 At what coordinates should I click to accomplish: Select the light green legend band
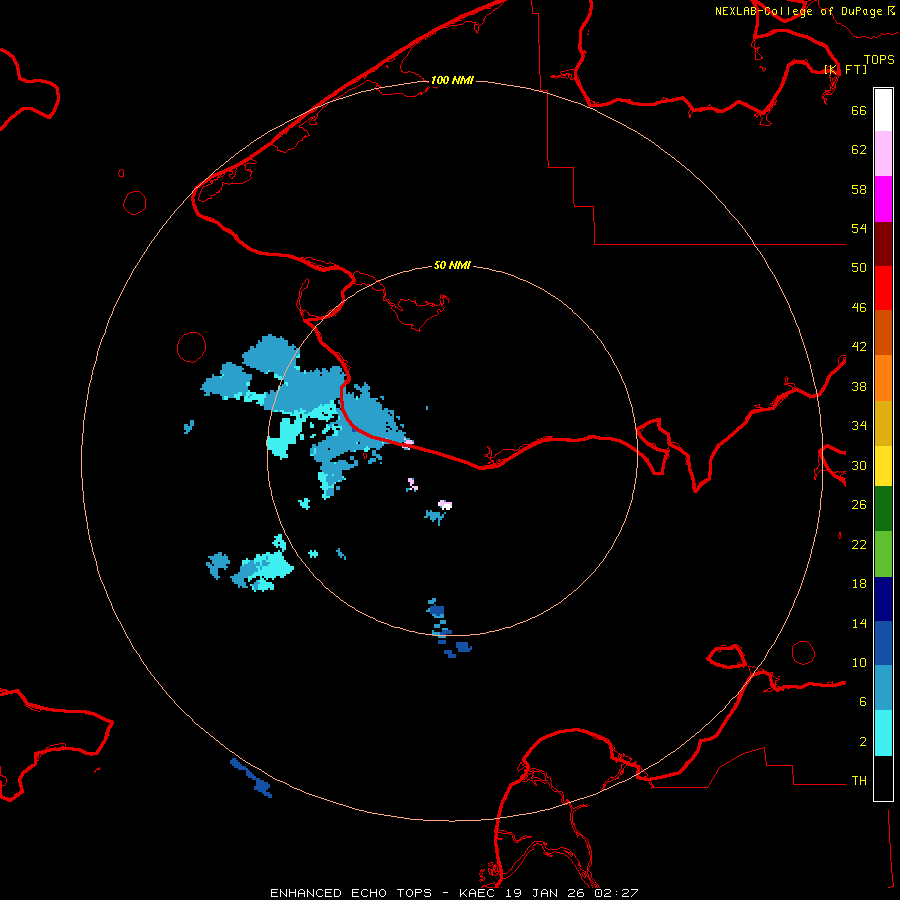[883, 554]
